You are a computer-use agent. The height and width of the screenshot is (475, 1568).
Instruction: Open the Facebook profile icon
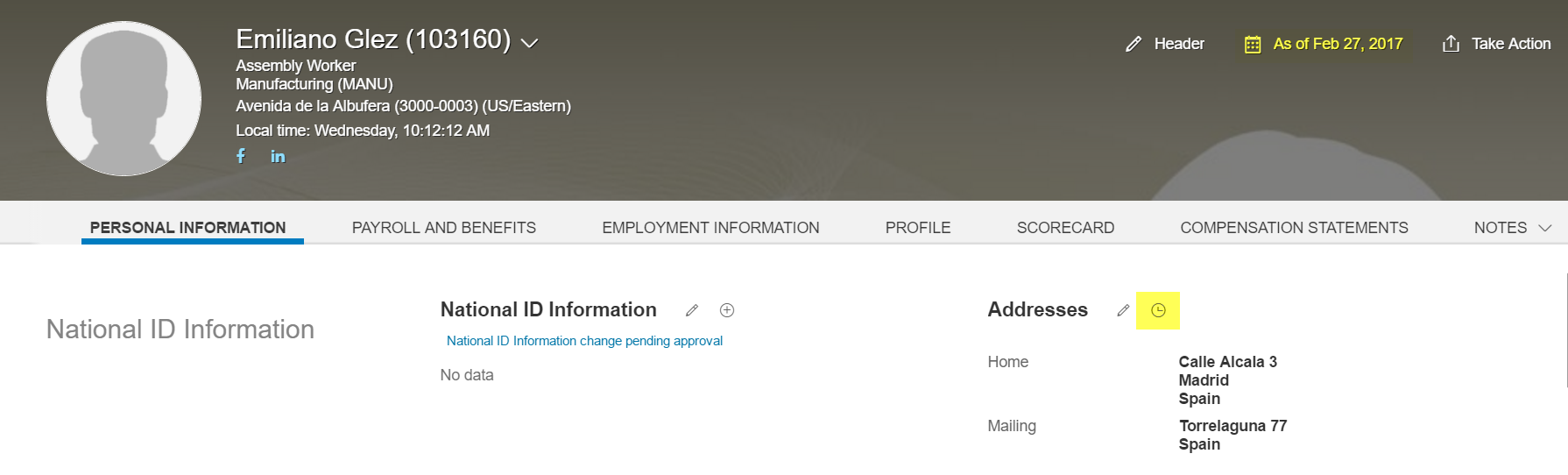241,156
